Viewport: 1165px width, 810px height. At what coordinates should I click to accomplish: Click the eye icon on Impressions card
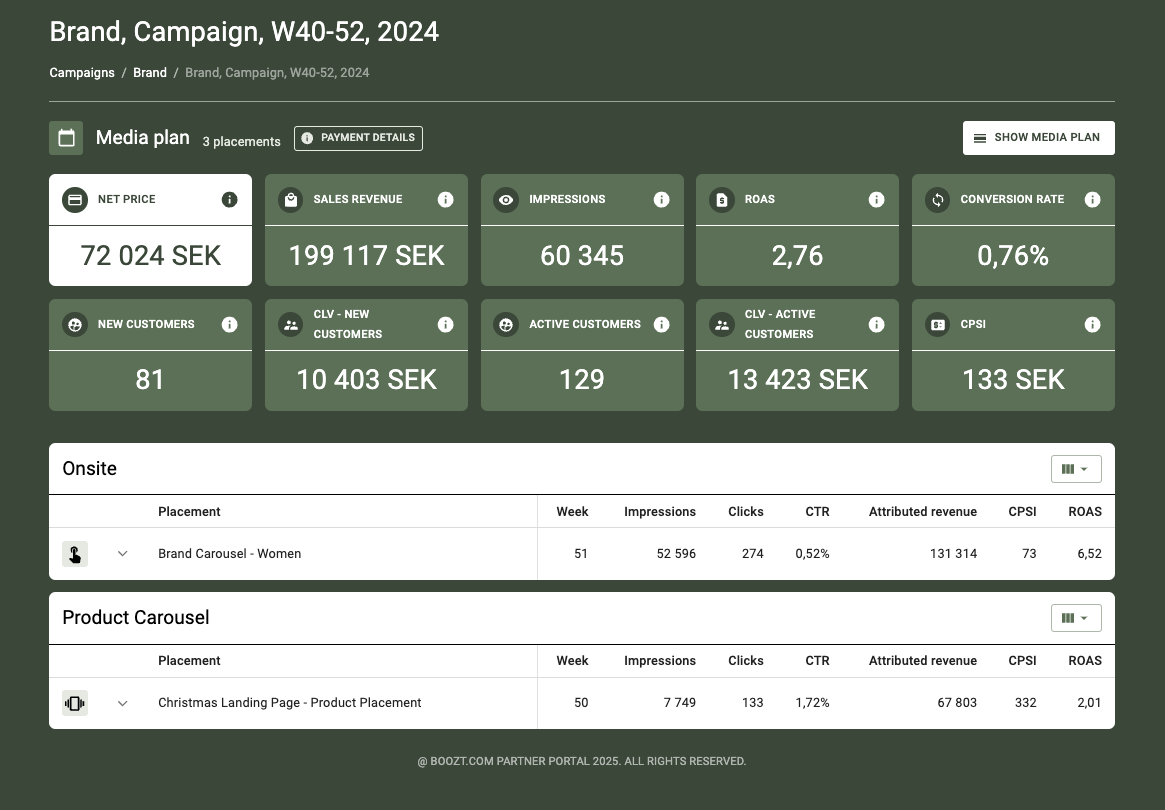click(x=506, y=200)
